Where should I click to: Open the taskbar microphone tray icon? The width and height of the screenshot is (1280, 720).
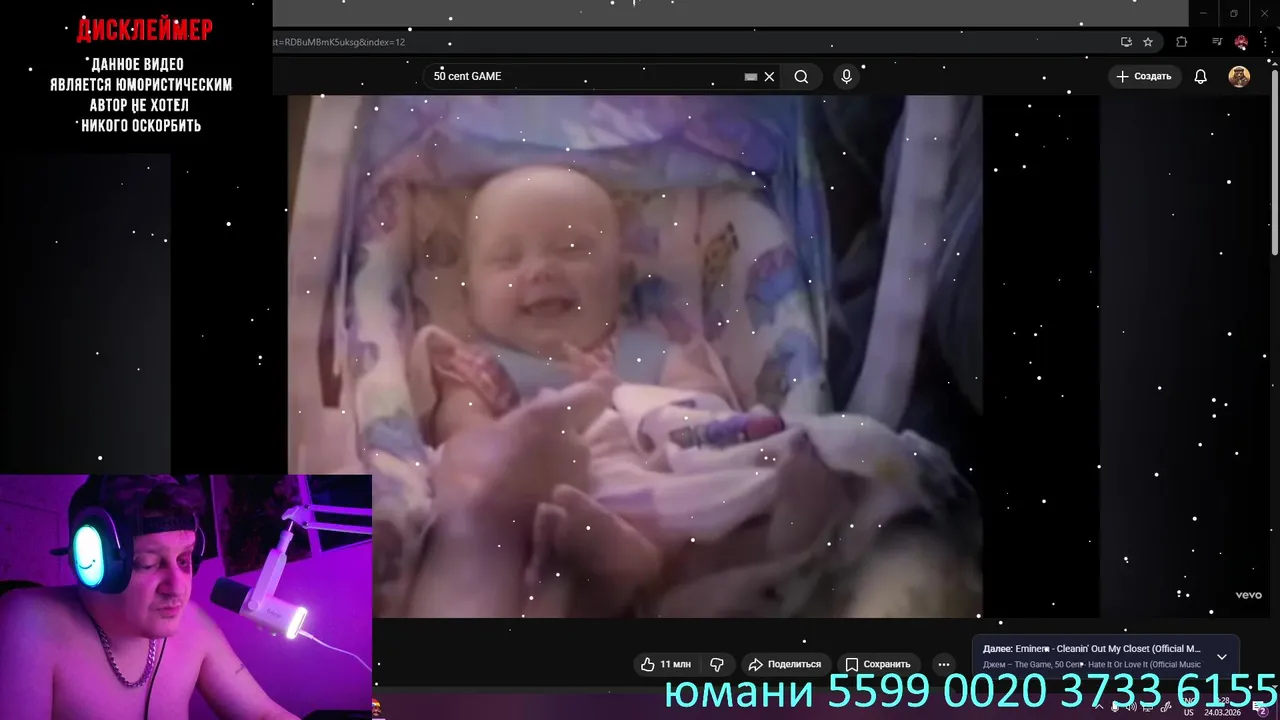(x=1115, y=707)
